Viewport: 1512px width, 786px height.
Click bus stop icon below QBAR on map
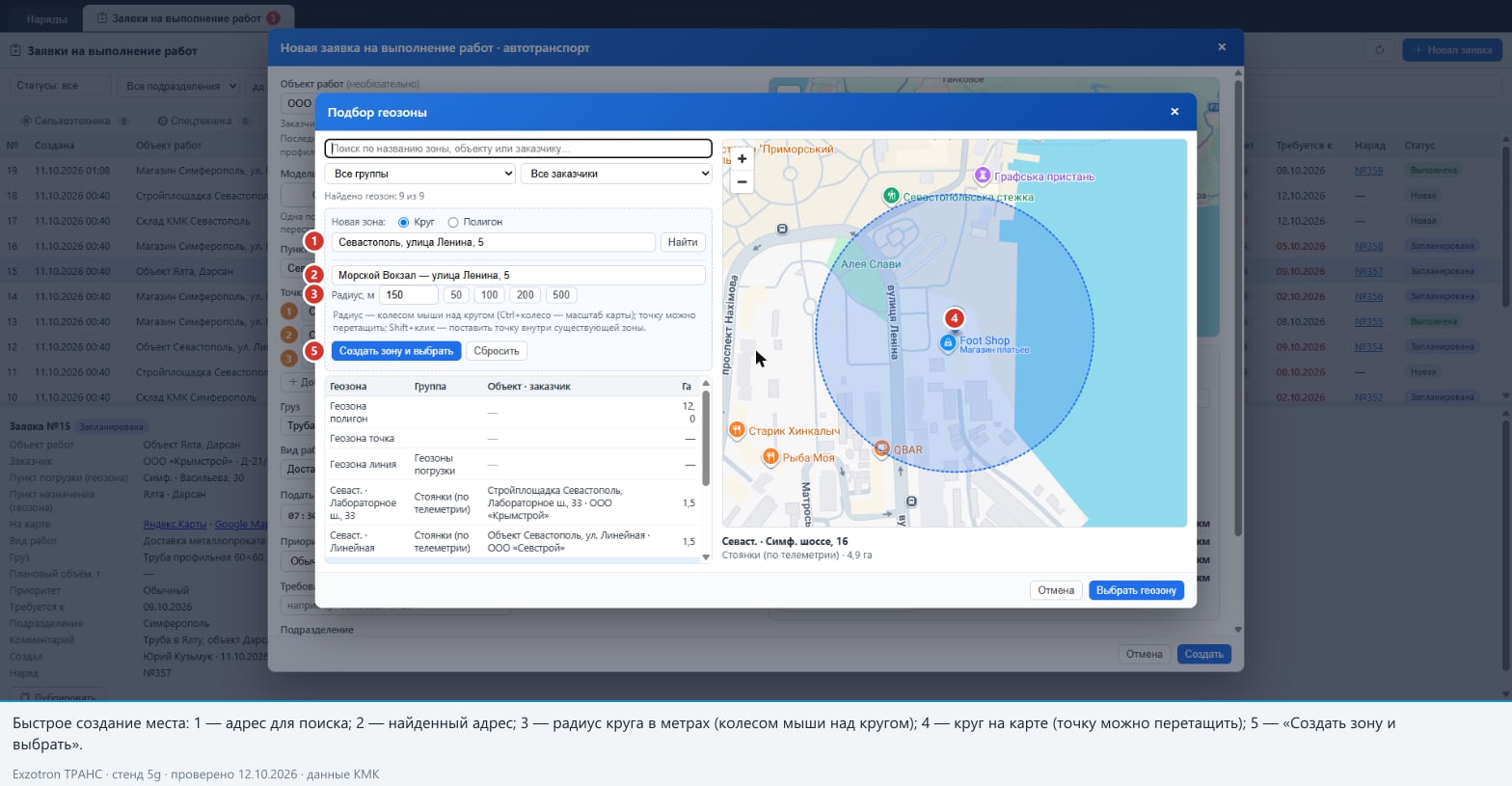(912, 501)
